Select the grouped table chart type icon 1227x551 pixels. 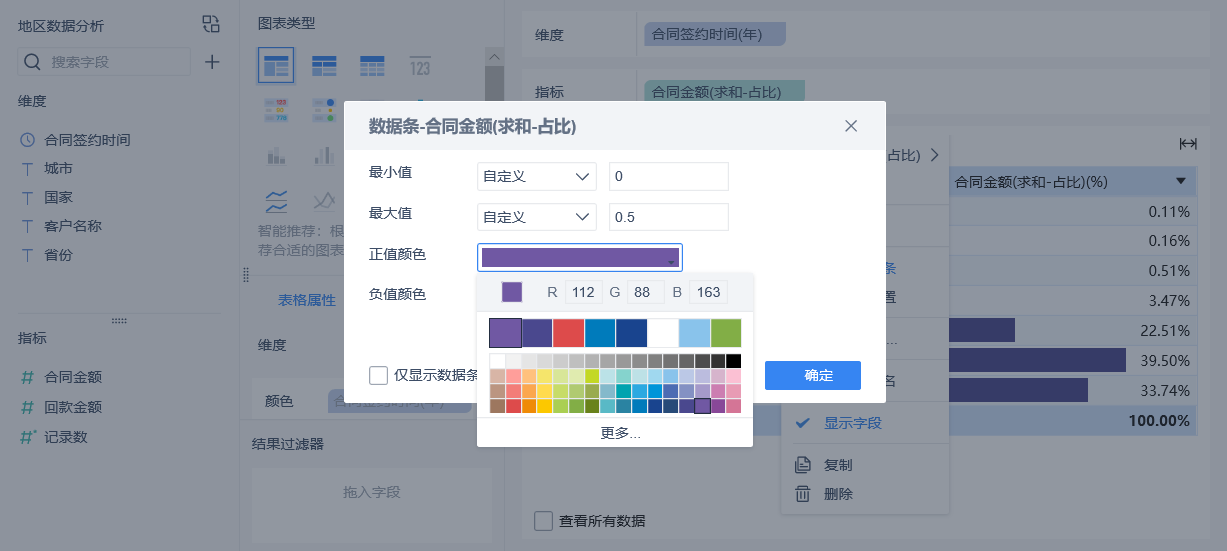[275, 67]
